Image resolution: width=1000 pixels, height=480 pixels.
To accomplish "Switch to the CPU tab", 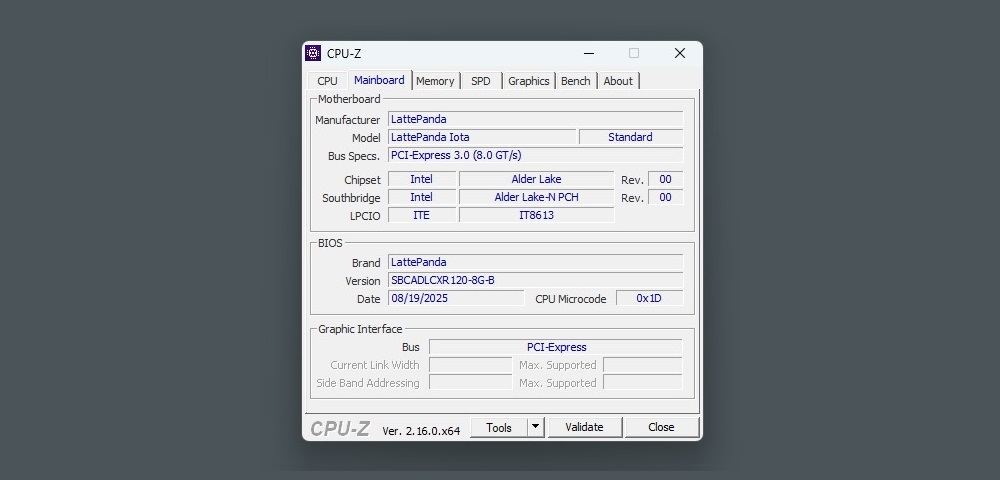I will pos(327,81).
